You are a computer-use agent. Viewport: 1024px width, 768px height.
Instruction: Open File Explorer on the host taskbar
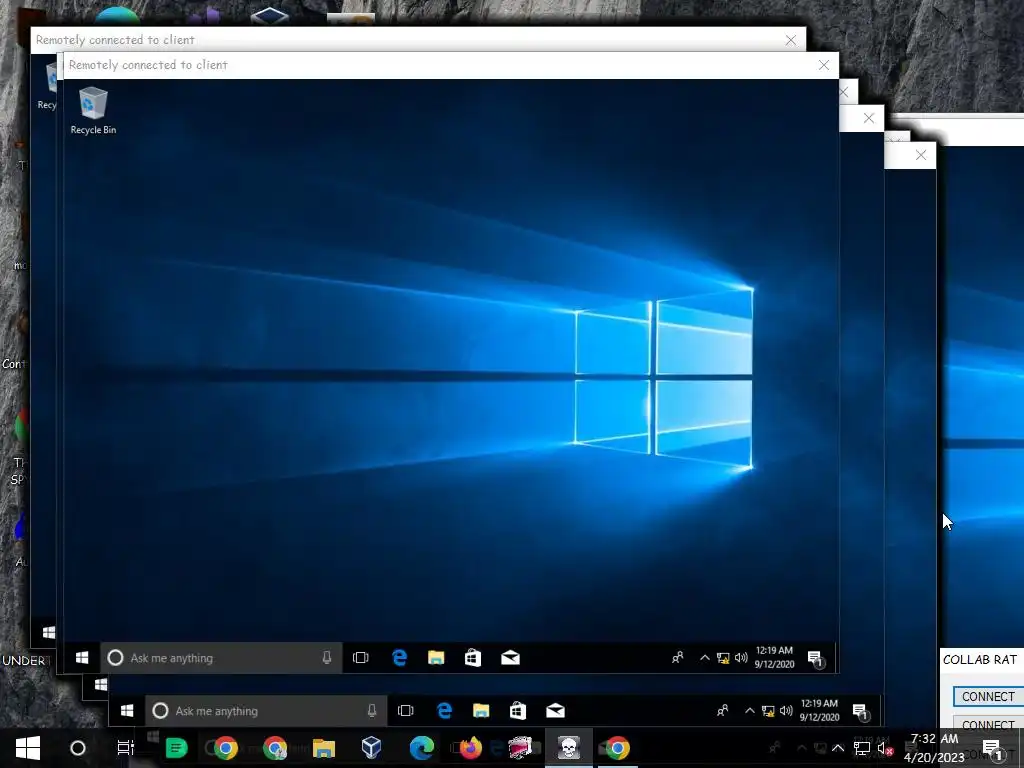point(324,748)
